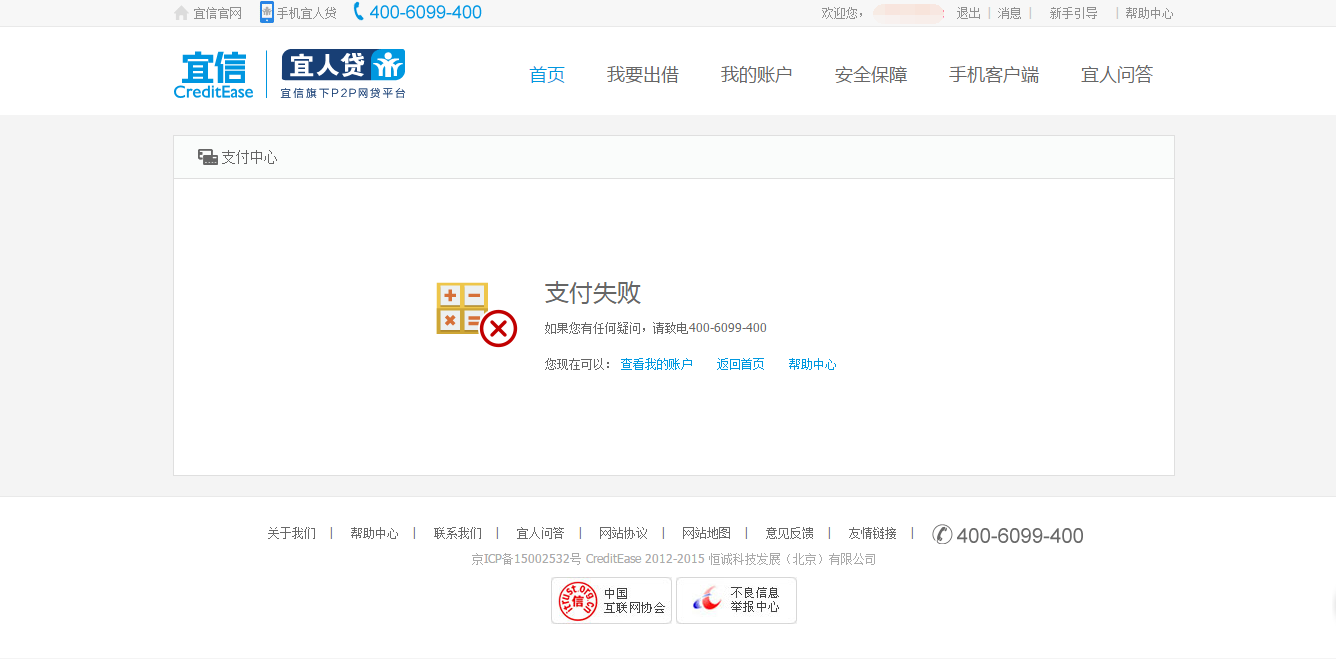Open 帮助中心 link in top bar
This screenshot has width=1336, height=659.
[1149, 13]
